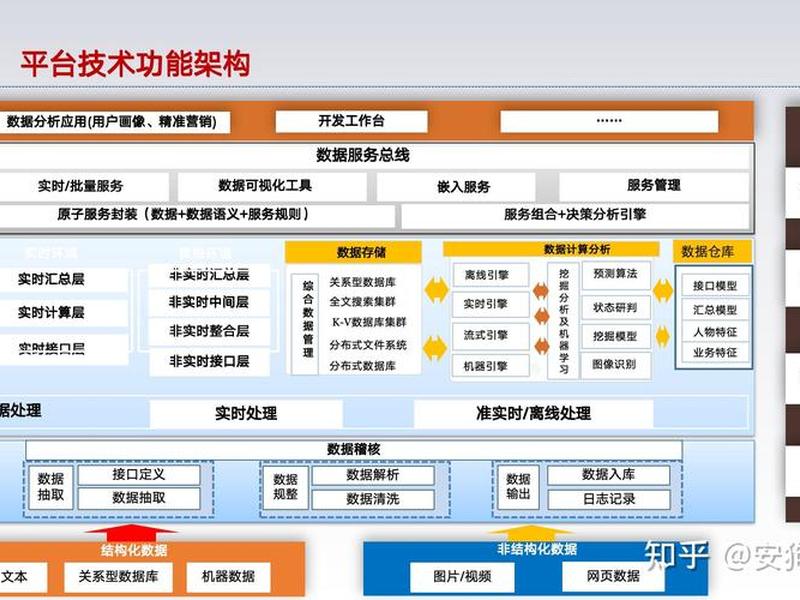Click the 接口定义 box

pyautogui.click(x=139, y=475)
